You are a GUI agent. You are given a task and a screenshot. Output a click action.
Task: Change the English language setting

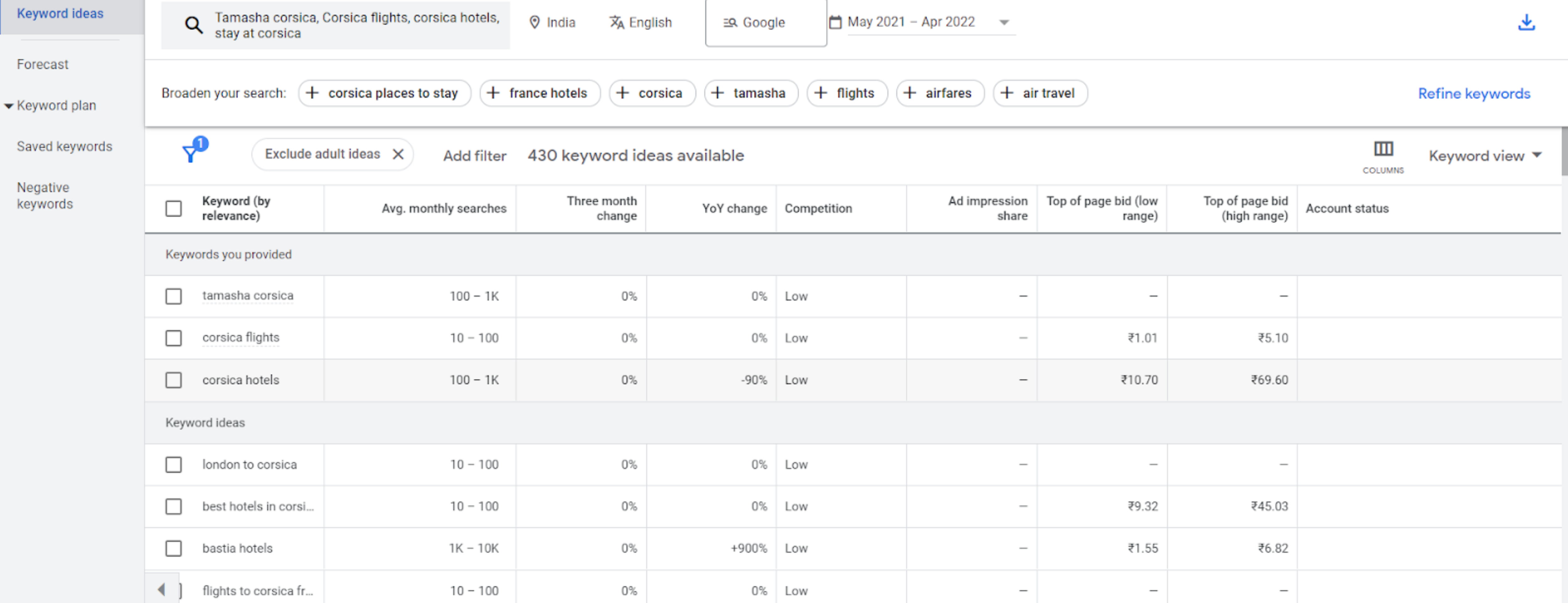641,23
